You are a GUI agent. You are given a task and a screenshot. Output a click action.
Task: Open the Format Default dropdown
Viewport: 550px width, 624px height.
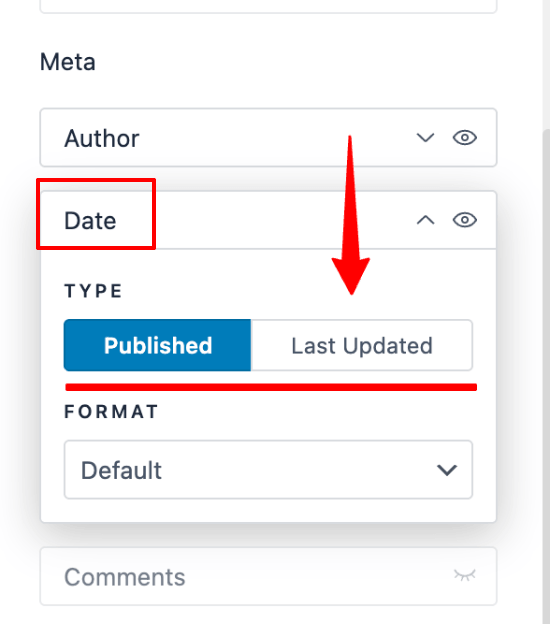pyautogui.click(x=268, y=470)
